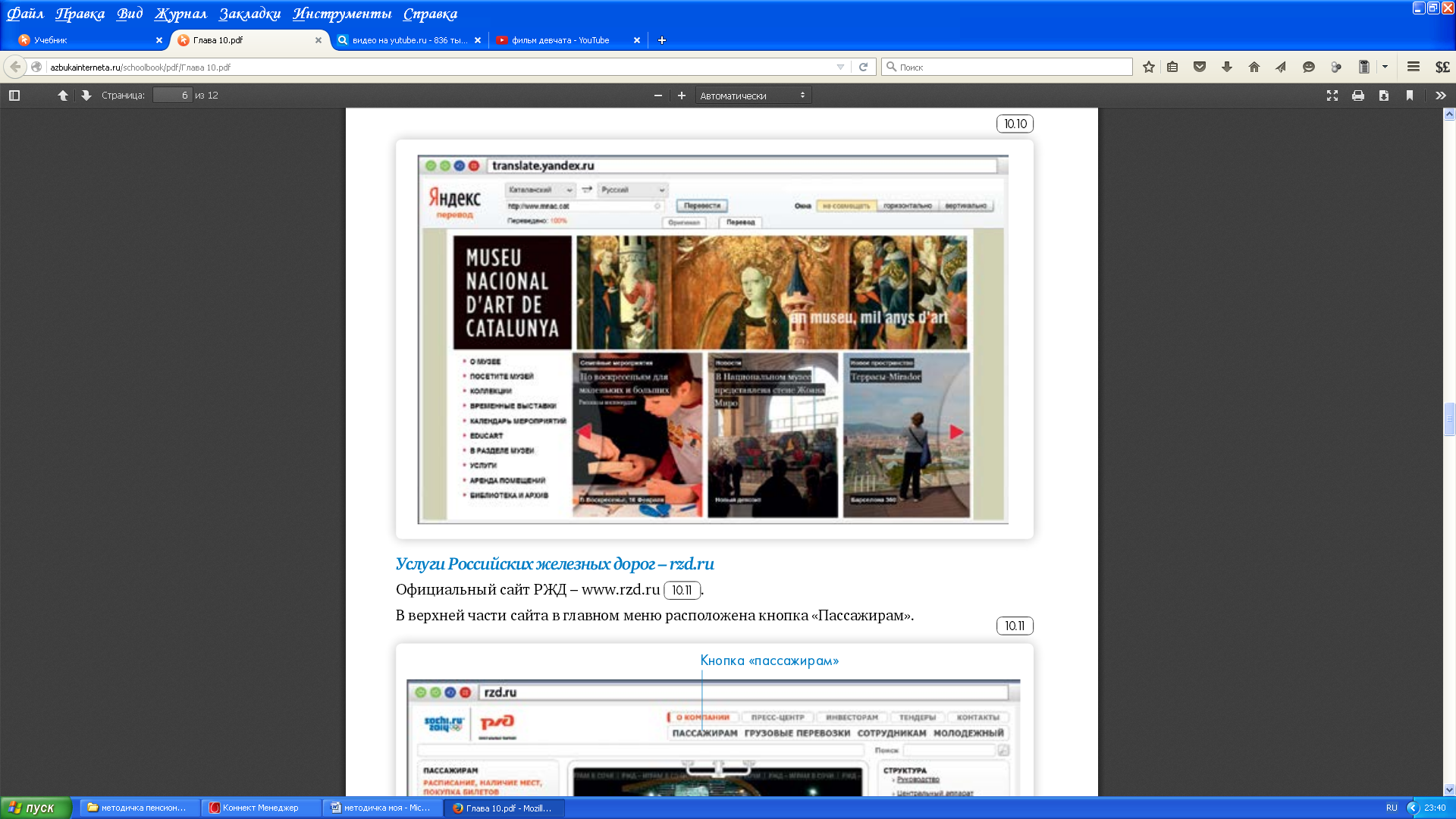Print the PDF document
Viewport: 1456px width, 819px height.
1358,96
